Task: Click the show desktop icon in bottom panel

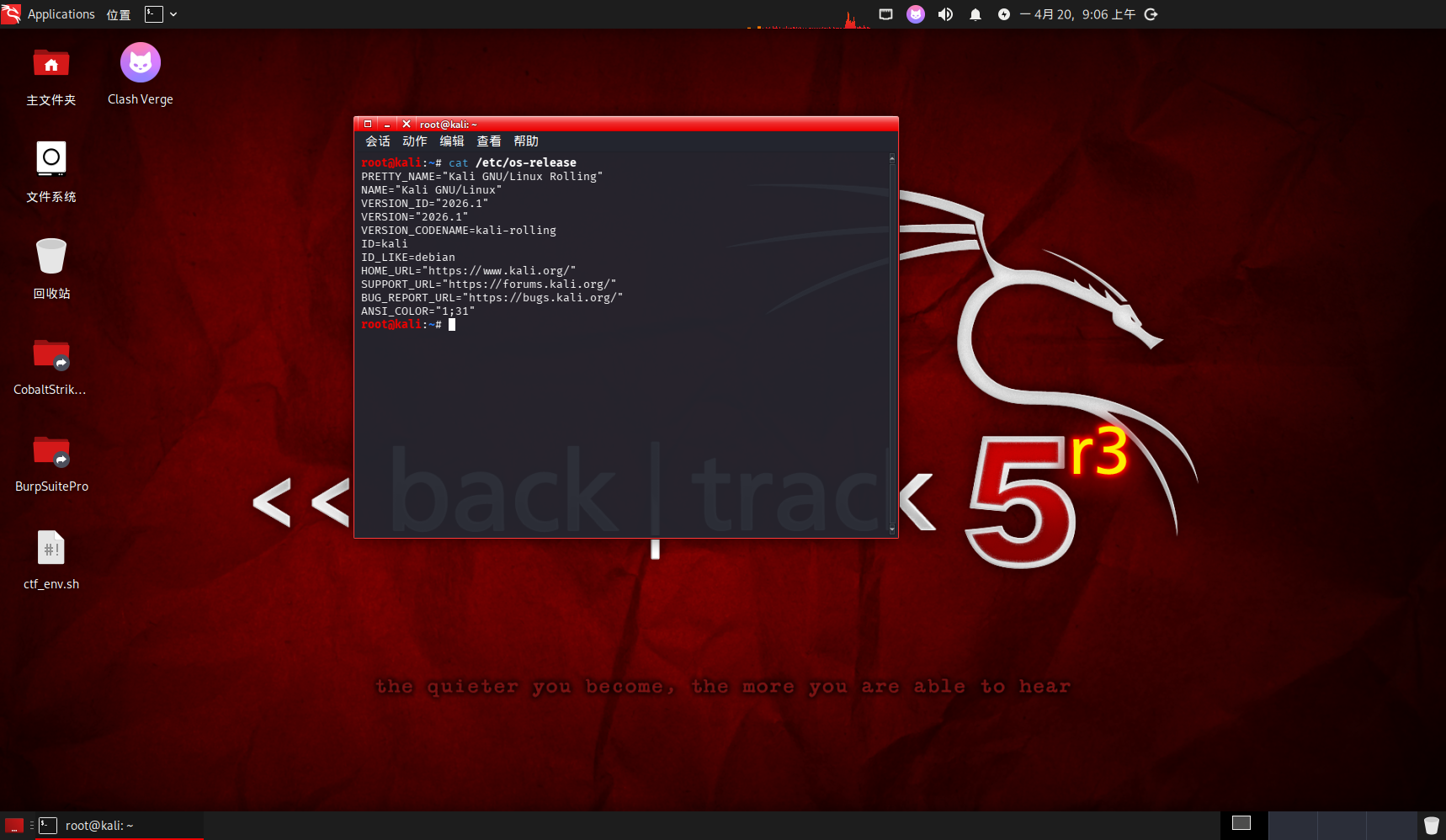Action: pos(14,826)
